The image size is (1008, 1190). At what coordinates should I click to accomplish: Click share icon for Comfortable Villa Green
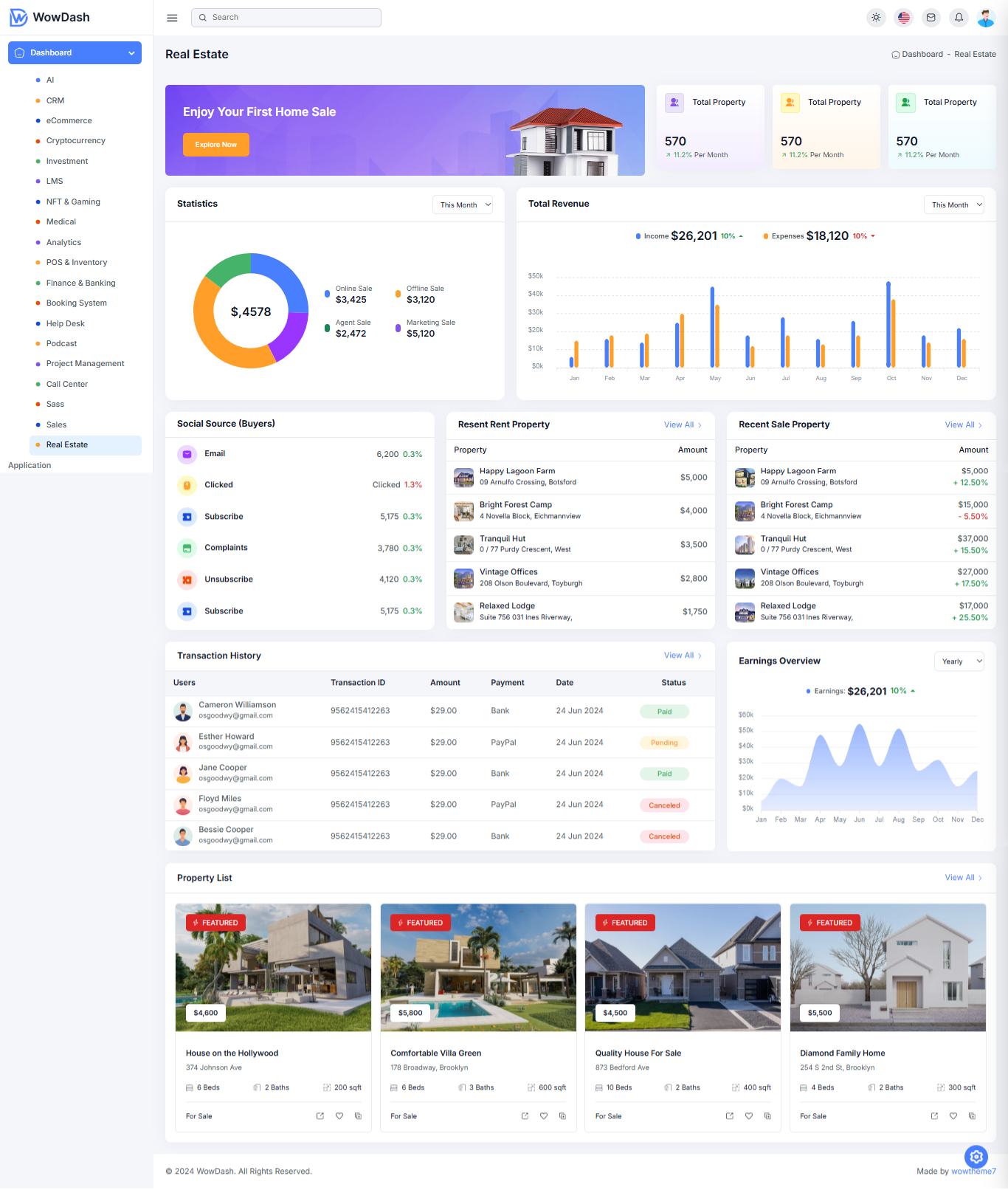click(525, 1116)
